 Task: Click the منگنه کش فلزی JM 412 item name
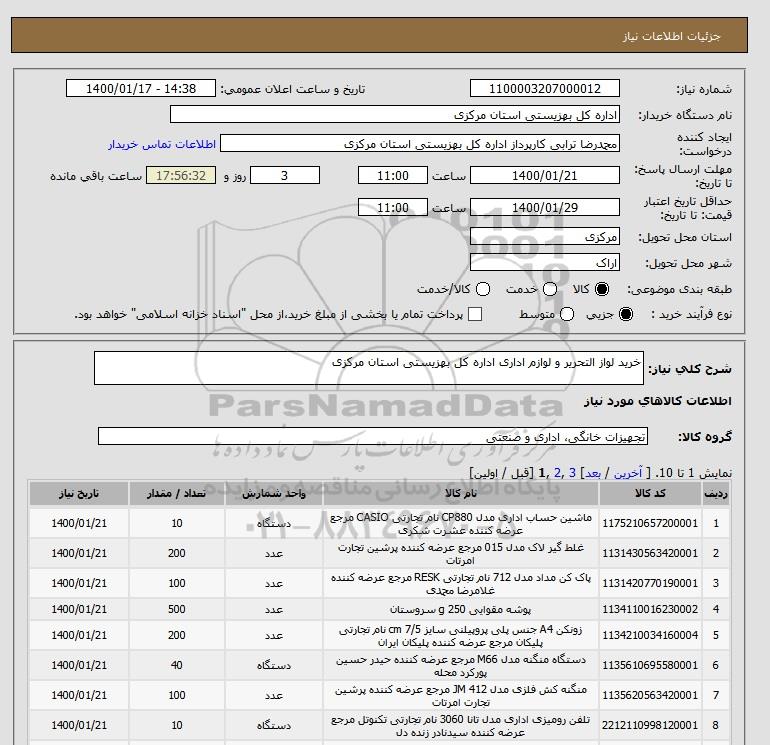click(461, 695)
